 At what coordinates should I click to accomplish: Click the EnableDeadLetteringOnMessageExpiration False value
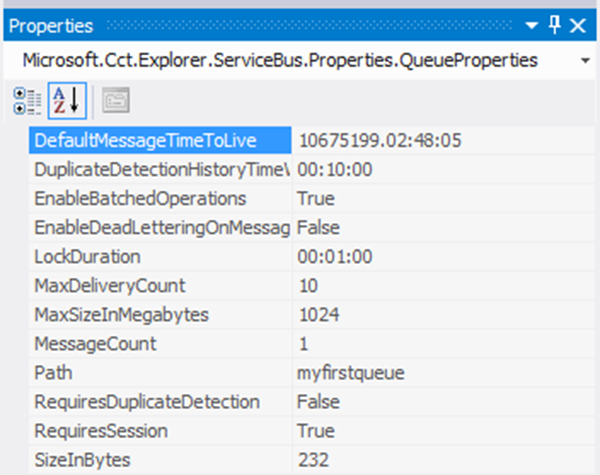pos(317,228)
